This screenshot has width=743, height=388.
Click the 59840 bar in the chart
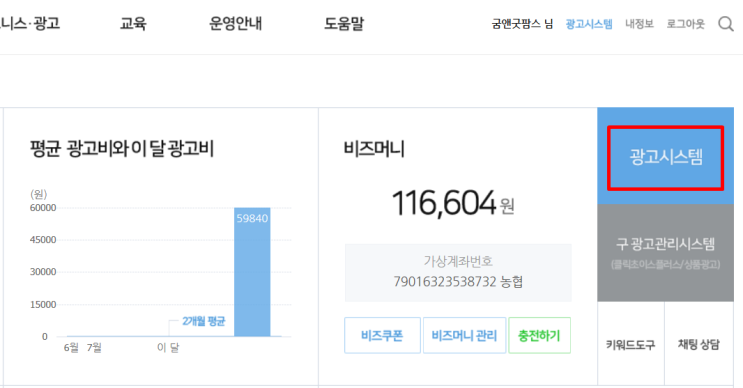[x=252, y=272]
